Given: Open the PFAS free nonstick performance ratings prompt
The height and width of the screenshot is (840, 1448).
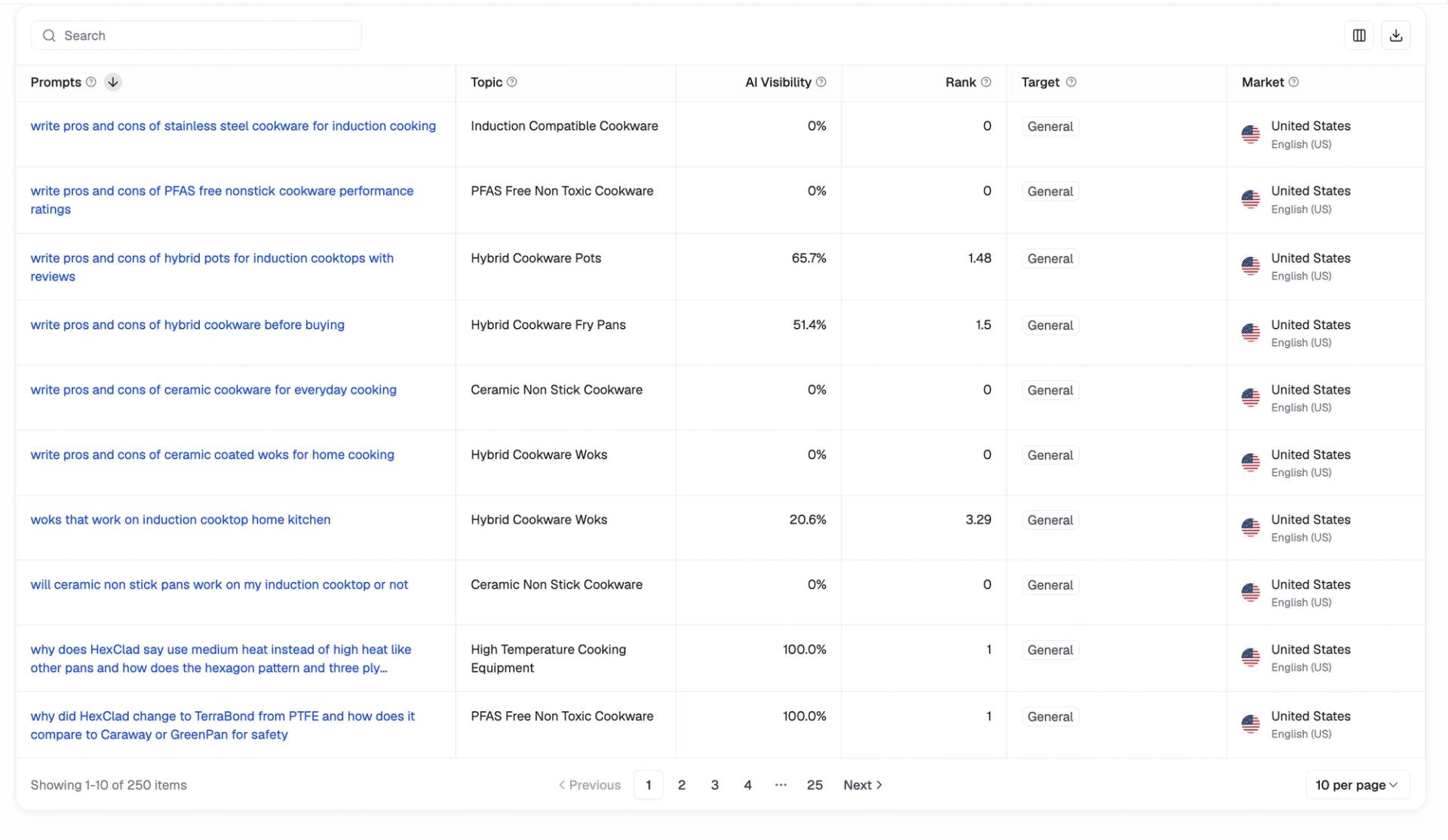Looking at the screenshot, I should coord(222,200).
